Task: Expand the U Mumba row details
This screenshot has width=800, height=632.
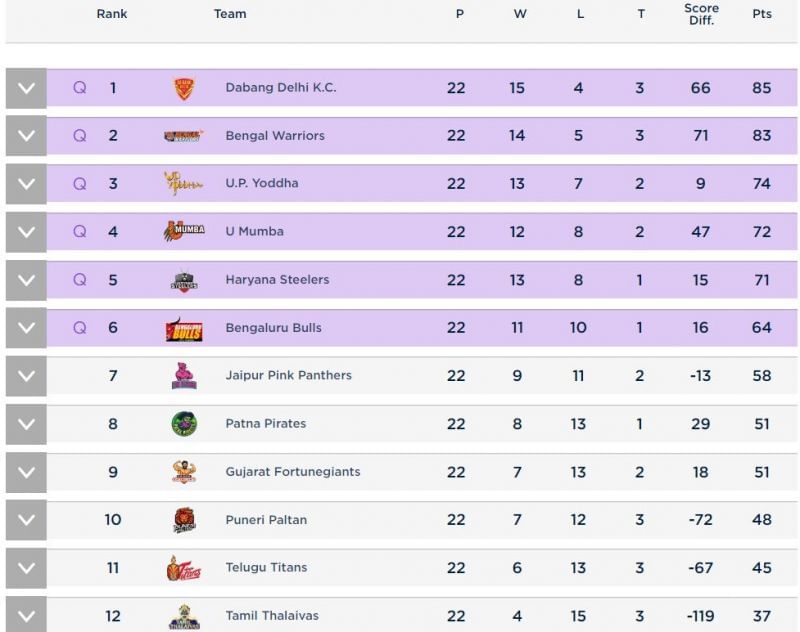Action: tap(26, 232)
